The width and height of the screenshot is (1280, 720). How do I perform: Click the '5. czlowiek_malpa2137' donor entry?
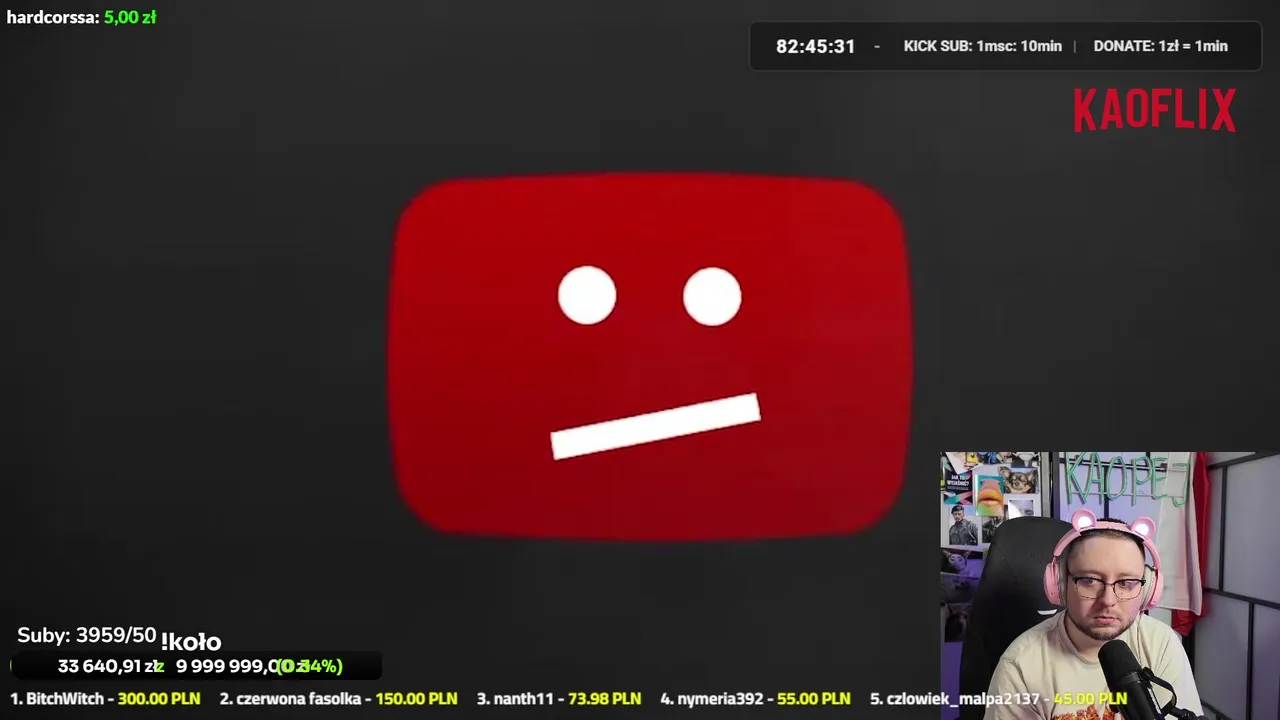pos(998,699)
